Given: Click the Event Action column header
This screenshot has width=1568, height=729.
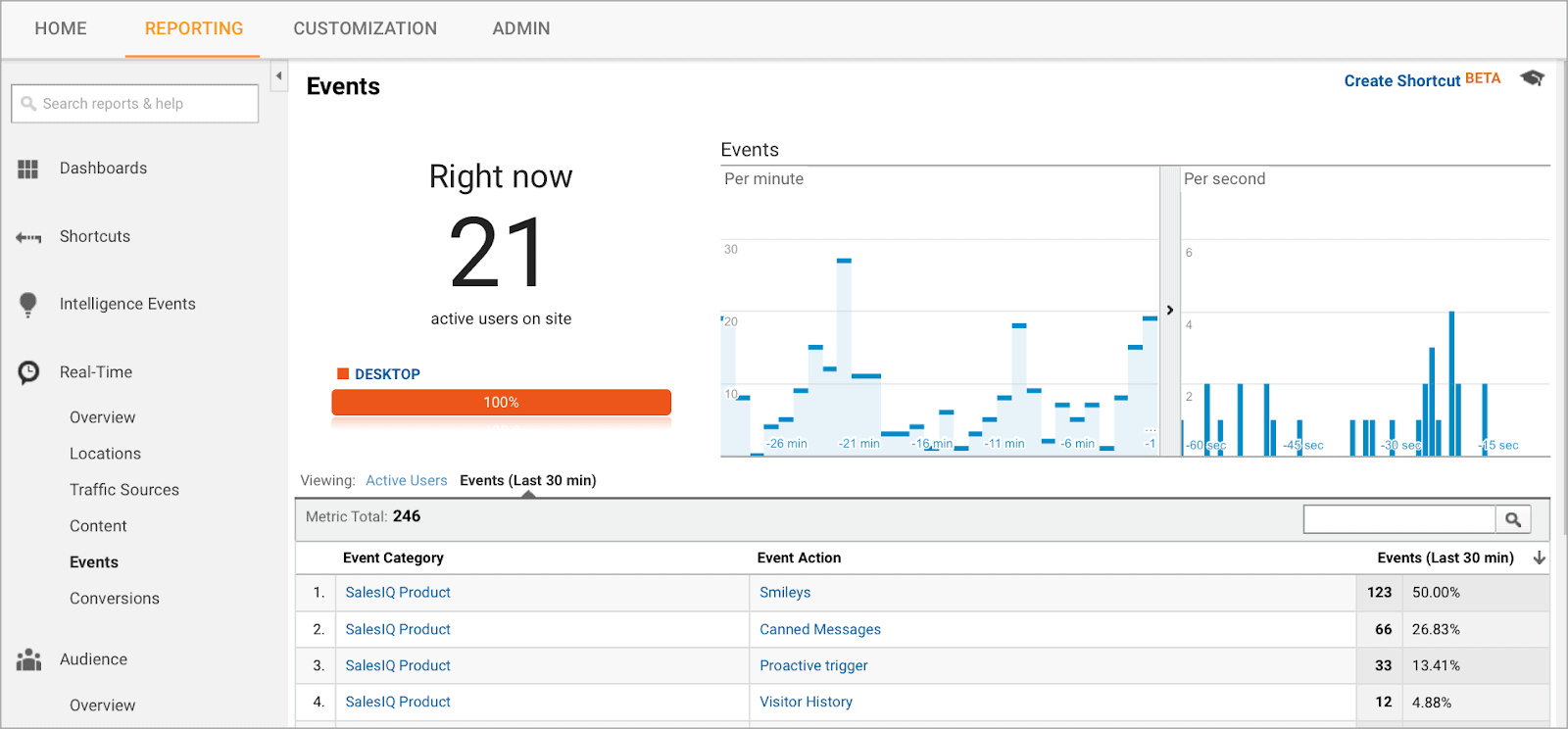Looking at the screenshot, I should point(799,558).
